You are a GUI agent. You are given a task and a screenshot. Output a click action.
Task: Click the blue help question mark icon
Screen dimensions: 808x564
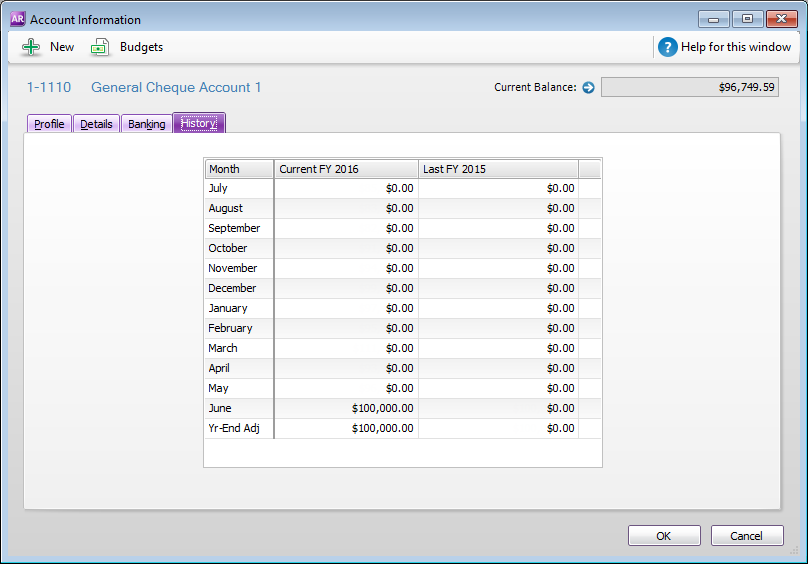coord(667,47)
